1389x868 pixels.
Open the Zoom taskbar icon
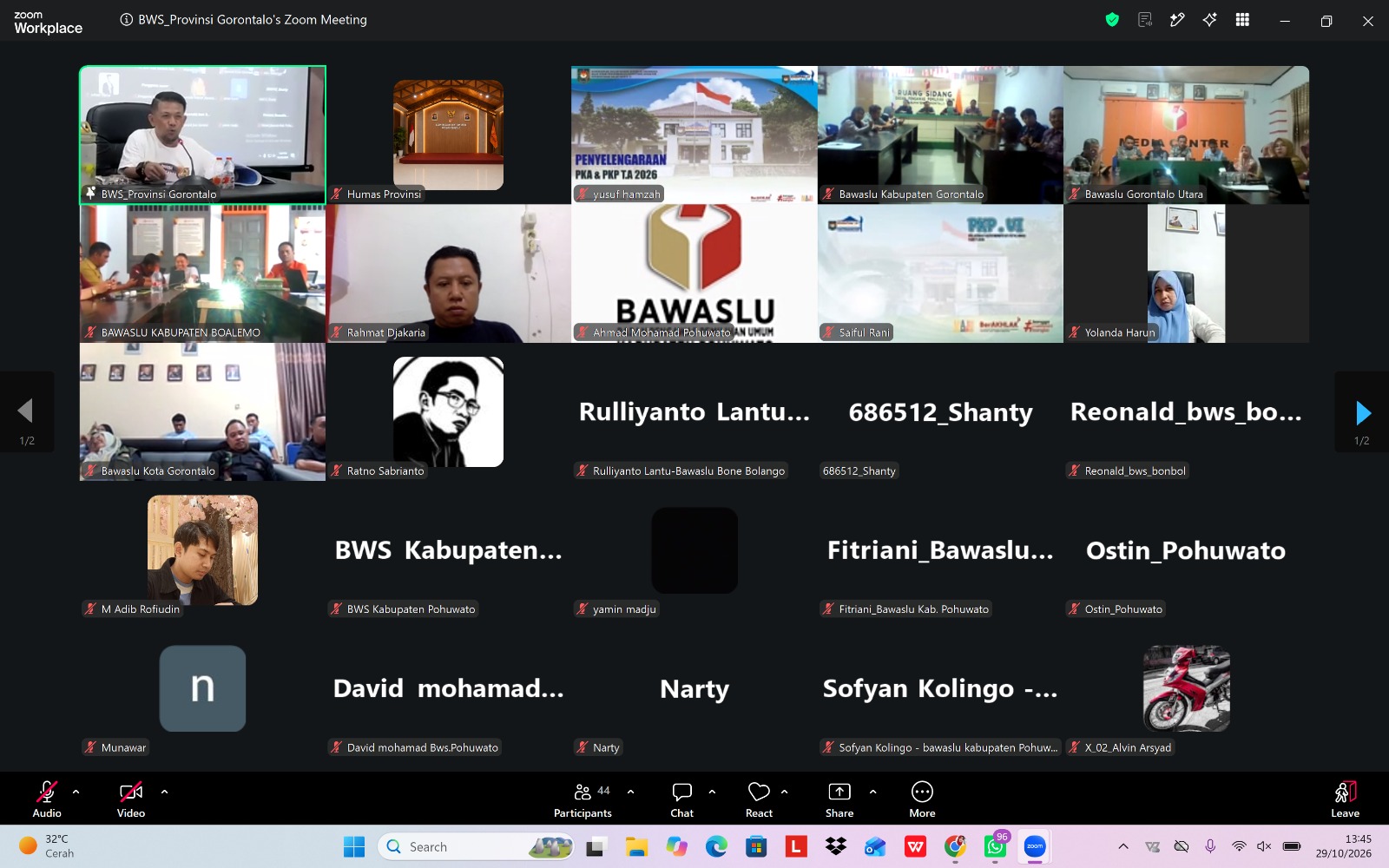tap(1035, 847)
